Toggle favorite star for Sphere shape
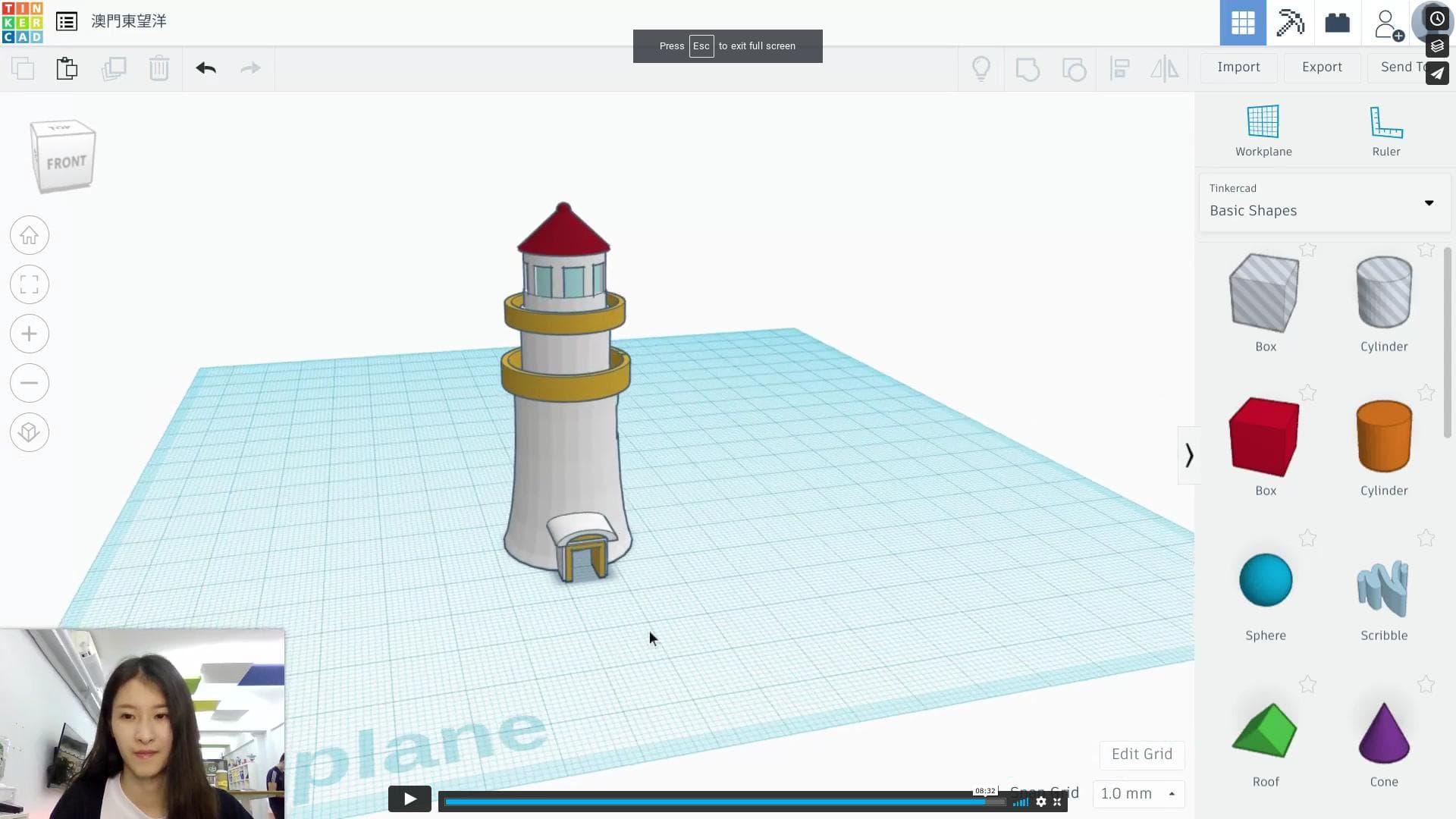The image size is (1456, 819). (1307, 538)
